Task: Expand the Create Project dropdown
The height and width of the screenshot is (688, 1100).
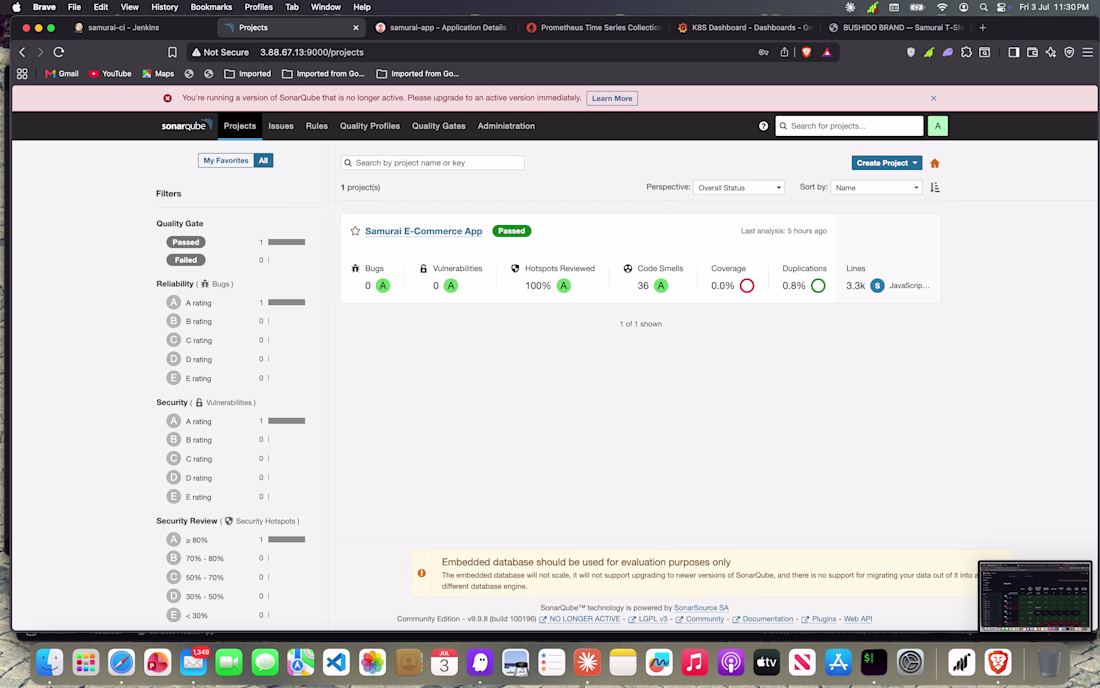Action: (887, 163)
